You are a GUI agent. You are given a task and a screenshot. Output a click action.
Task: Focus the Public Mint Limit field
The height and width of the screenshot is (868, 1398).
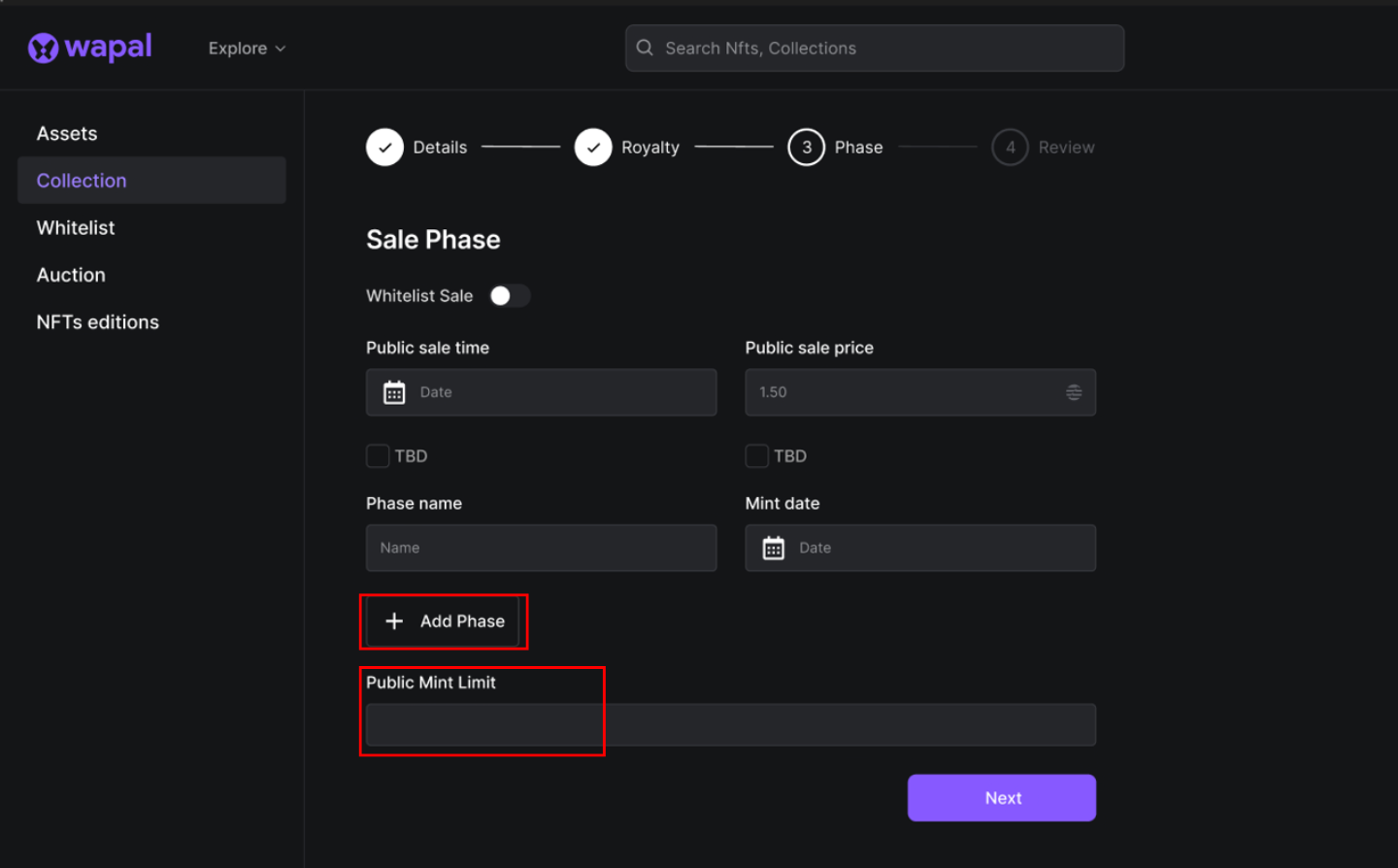(x=730, y=725)
